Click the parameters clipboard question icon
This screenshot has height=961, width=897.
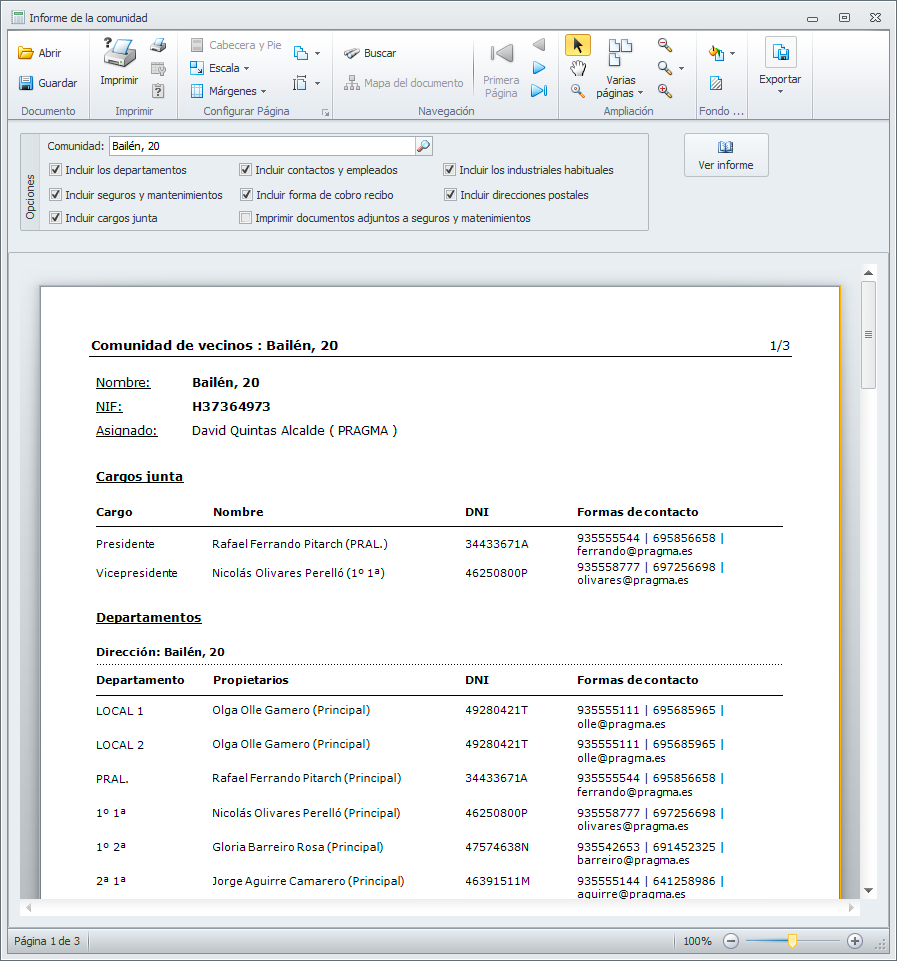tap(158, 91)
